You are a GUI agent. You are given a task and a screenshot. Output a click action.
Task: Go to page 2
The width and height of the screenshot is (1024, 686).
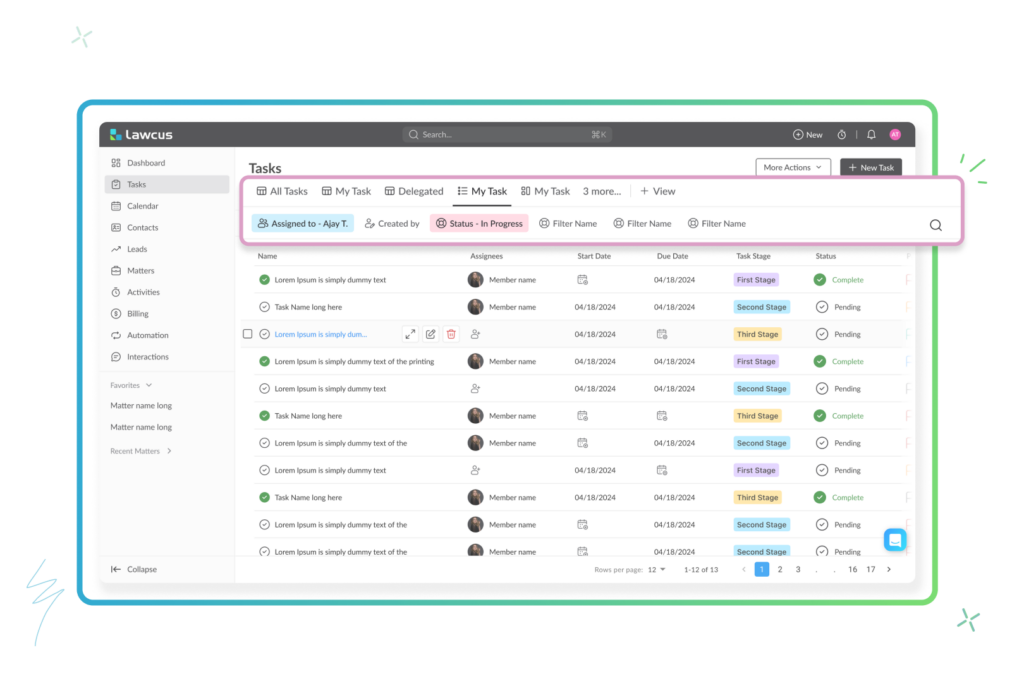(780, 570)
